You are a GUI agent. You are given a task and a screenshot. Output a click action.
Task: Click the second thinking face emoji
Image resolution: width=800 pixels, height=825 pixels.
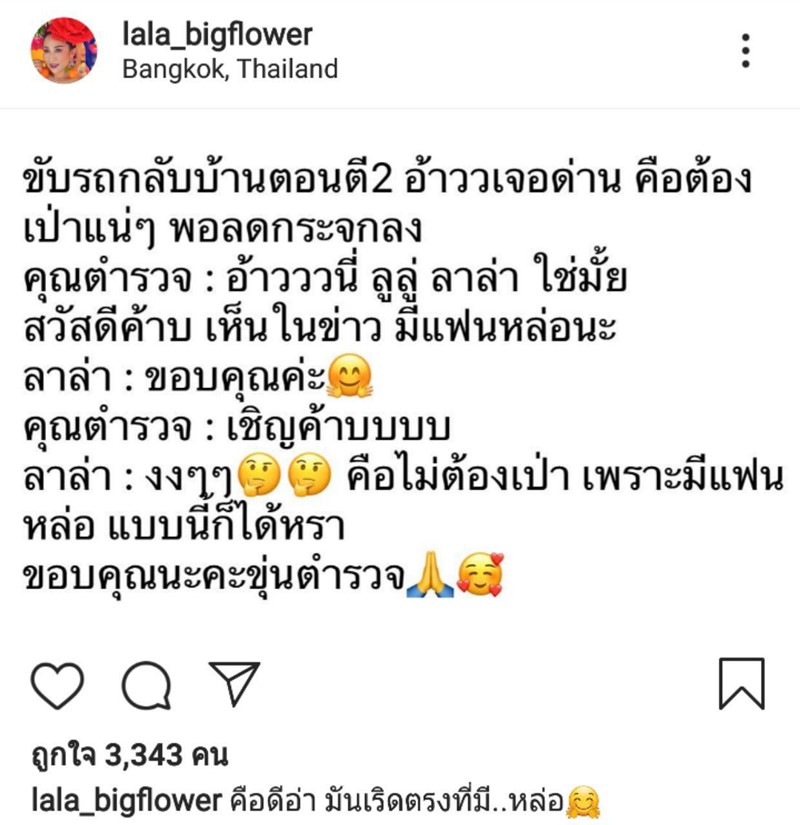309,475
